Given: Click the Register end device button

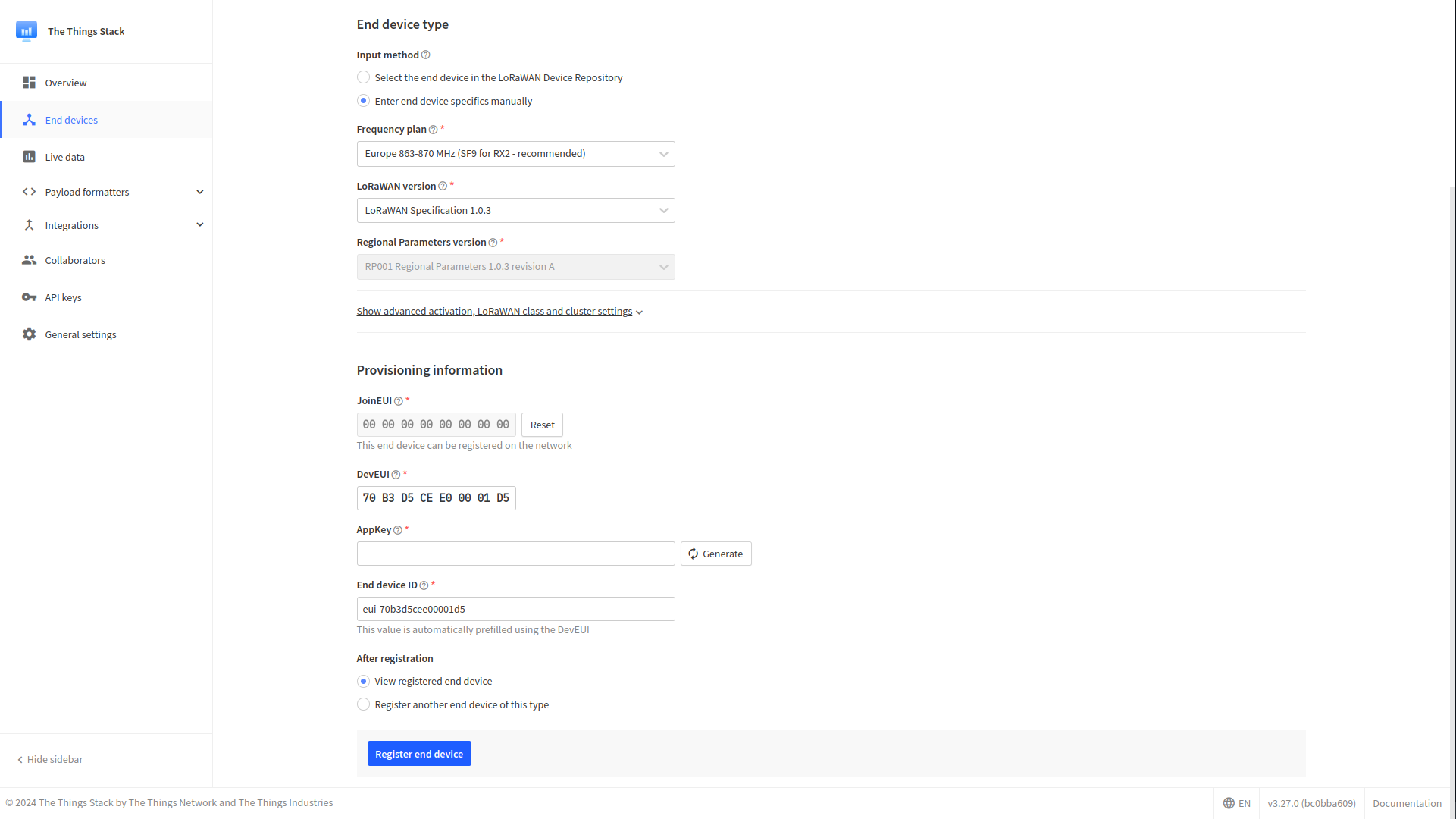Looking at the screenshot, I should pyautogui.click(x=419, y=754).
